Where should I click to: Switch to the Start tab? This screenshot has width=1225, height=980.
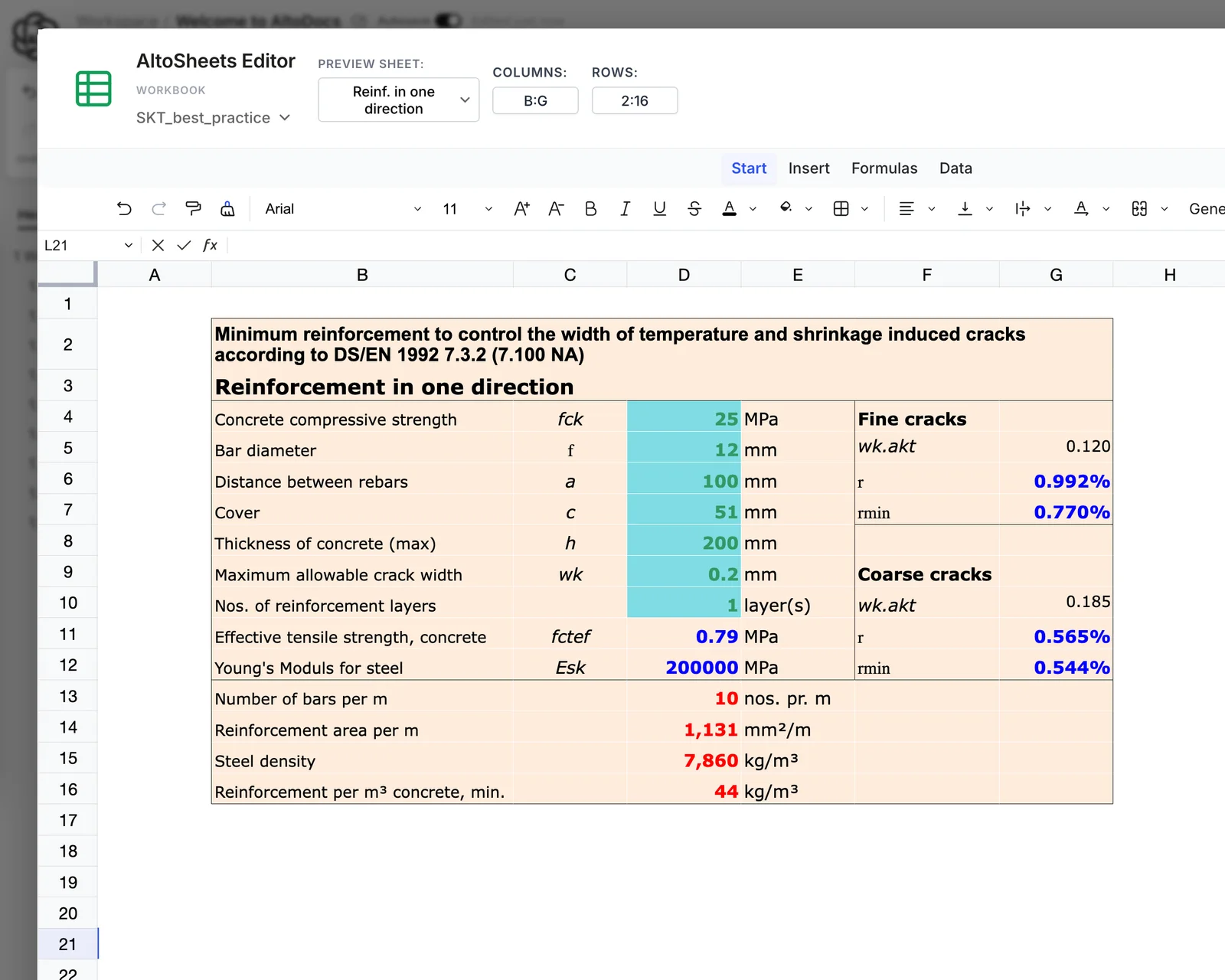[749, 168]
